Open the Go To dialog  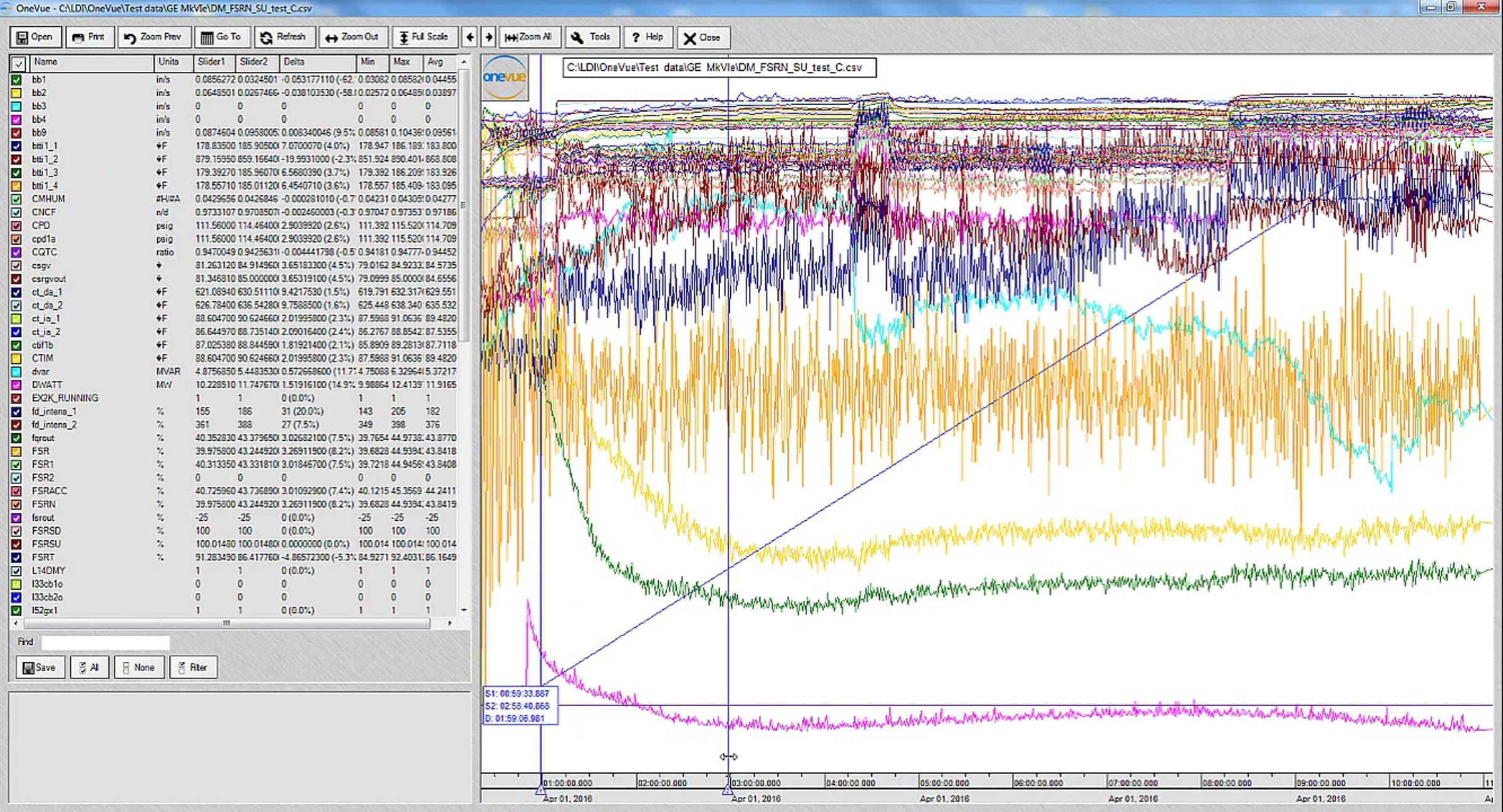pos(222,38)
